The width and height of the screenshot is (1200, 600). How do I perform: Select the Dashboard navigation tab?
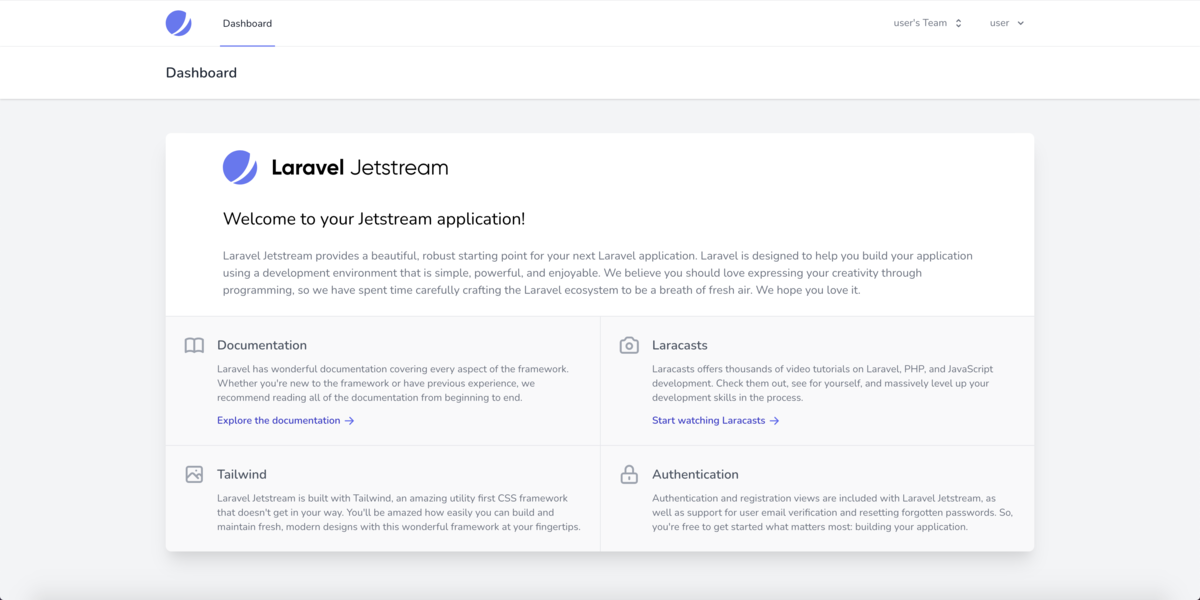(x=247, y=23)
